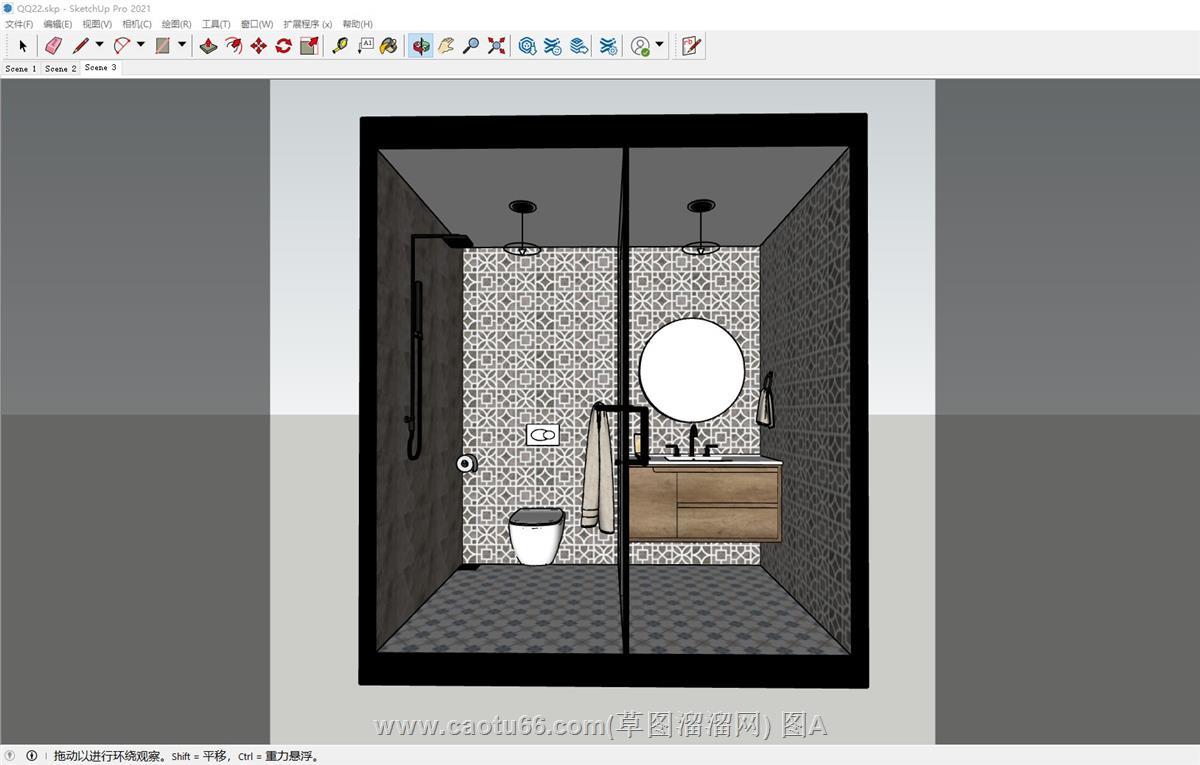This screenshot has width=1200, height=765.
Task: Click Send to LayOut icon
Action: [579, 46]
